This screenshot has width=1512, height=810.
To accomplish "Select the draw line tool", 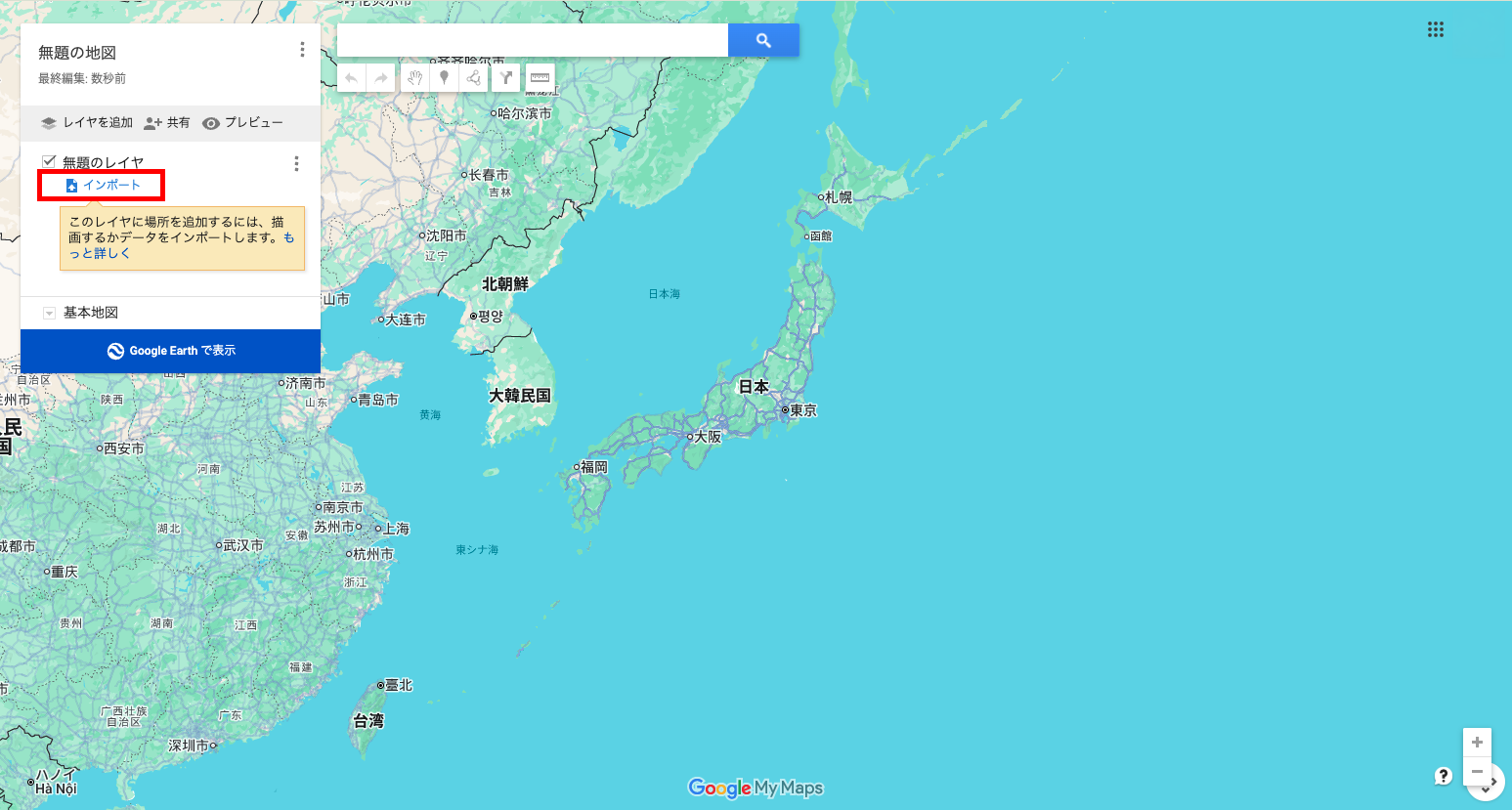I will (474, 78).
